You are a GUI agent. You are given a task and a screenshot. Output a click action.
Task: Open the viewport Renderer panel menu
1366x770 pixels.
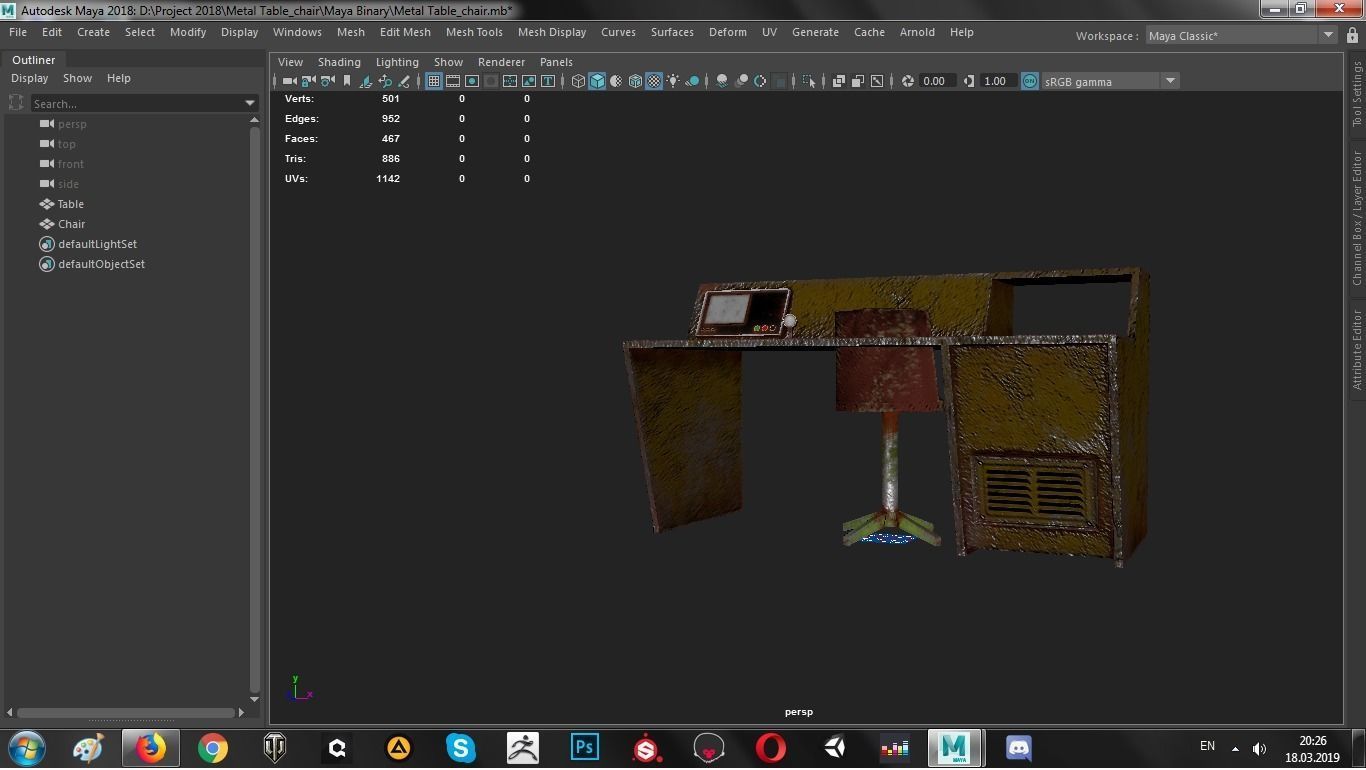click(x=501, y=62)
